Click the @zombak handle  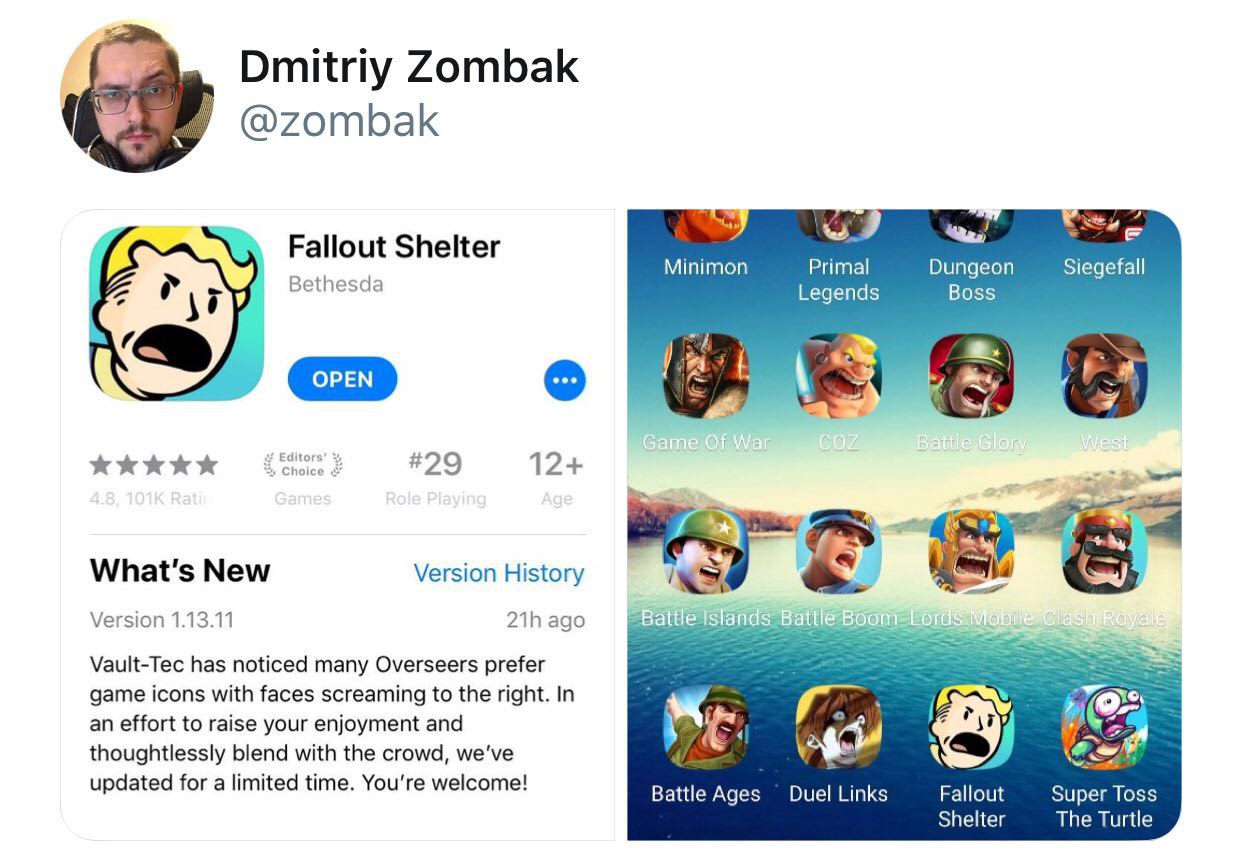pos(339,121)
